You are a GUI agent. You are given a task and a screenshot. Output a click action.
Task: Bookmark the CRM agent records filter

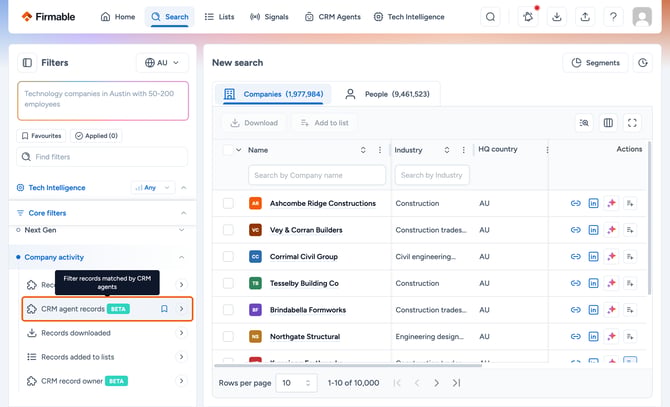164,309
